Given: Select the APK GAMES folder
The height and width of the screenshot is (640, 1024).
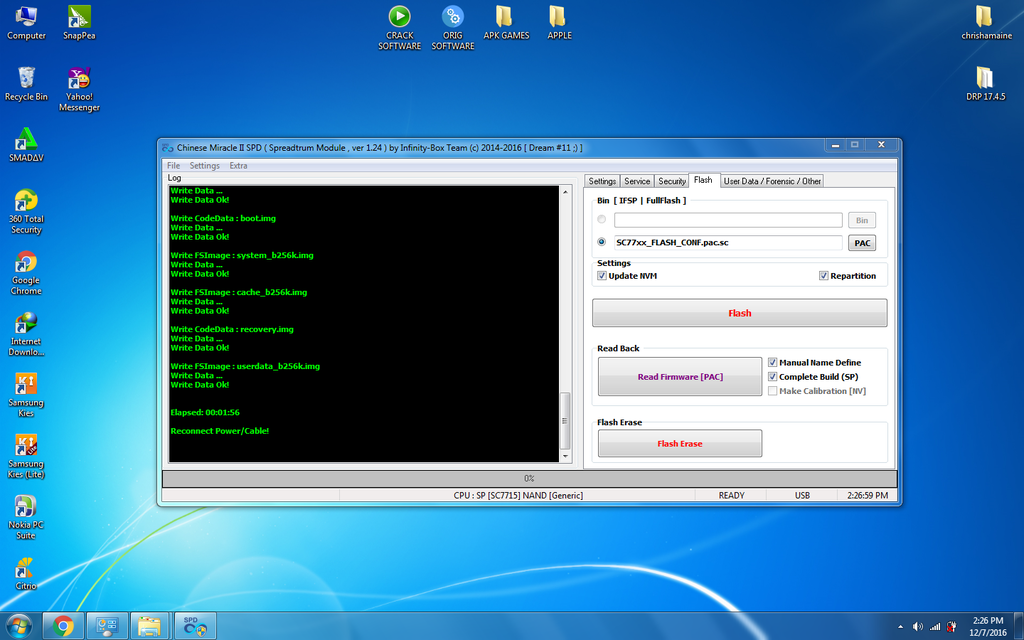Looking at the screenshot, I should [506, 23].
